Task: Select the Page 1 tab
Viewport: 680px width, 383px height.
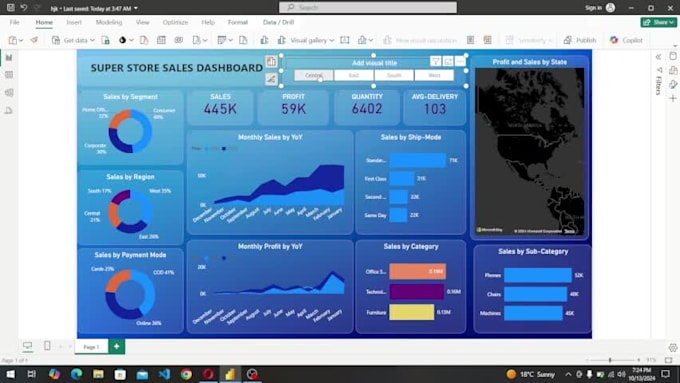Action: point(91,347)
